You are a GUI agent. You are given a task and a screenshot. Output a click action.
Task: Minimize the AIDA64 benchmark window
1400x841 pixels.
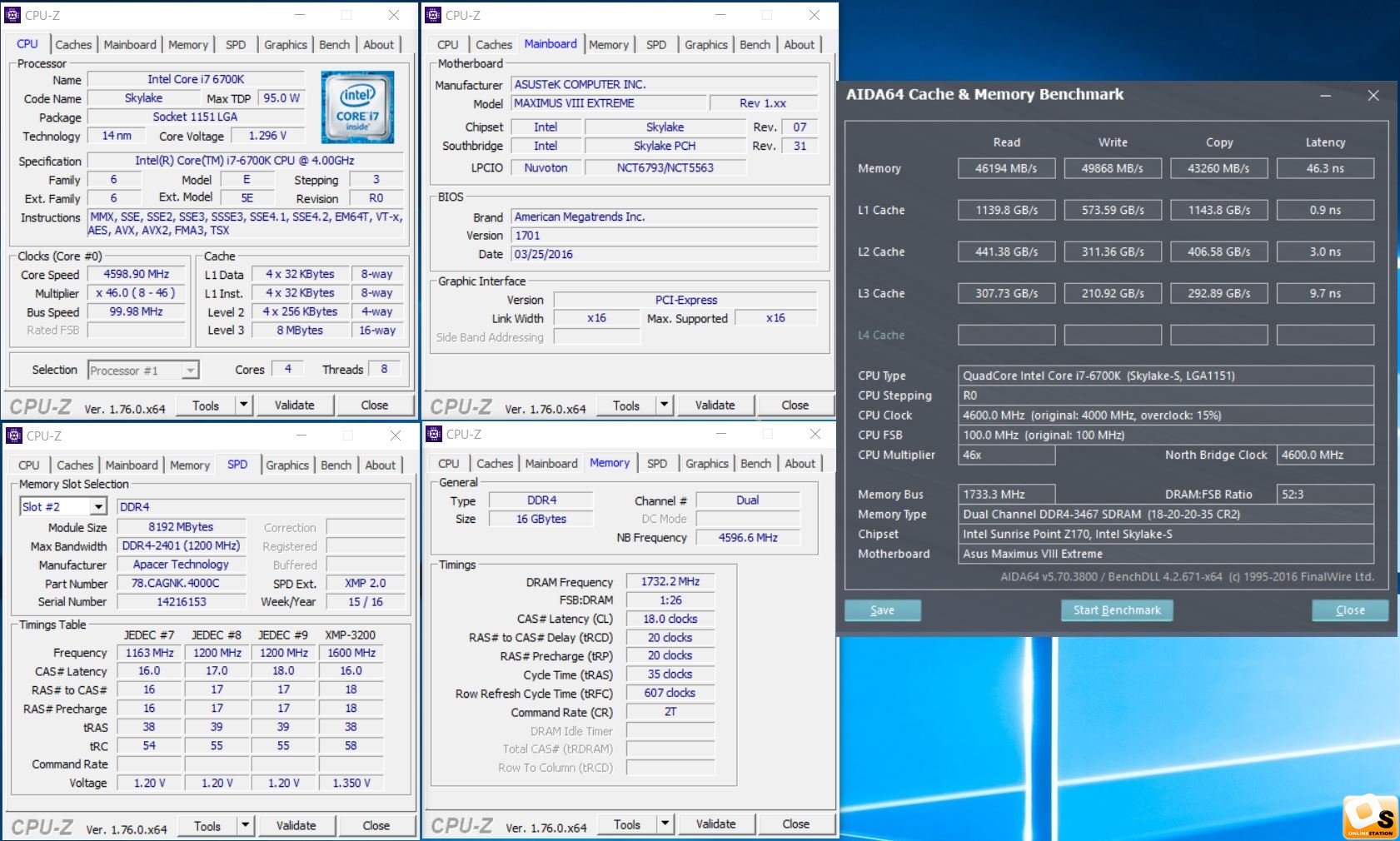pos(1325,96)
